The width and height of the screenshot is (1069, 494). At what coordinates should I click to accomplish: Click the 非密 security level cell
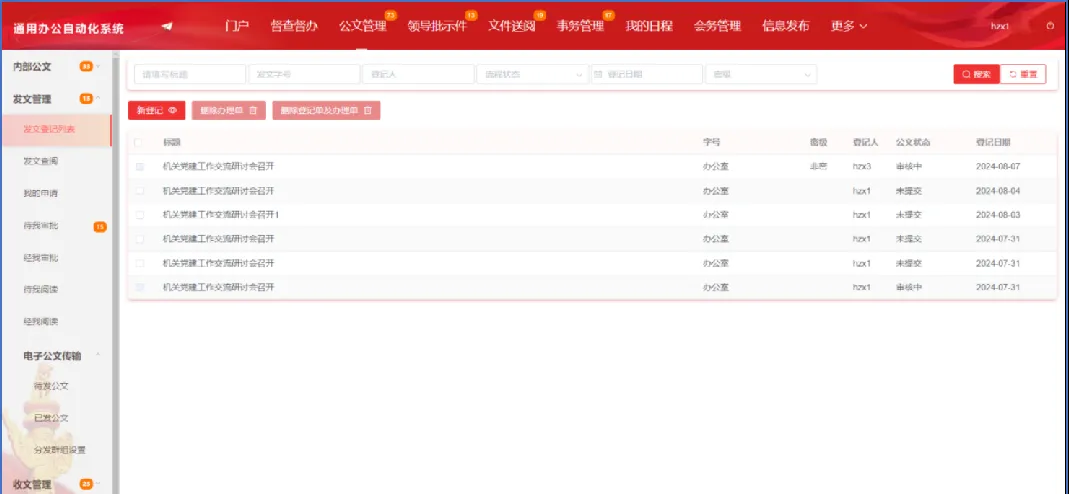coord(818,166)
